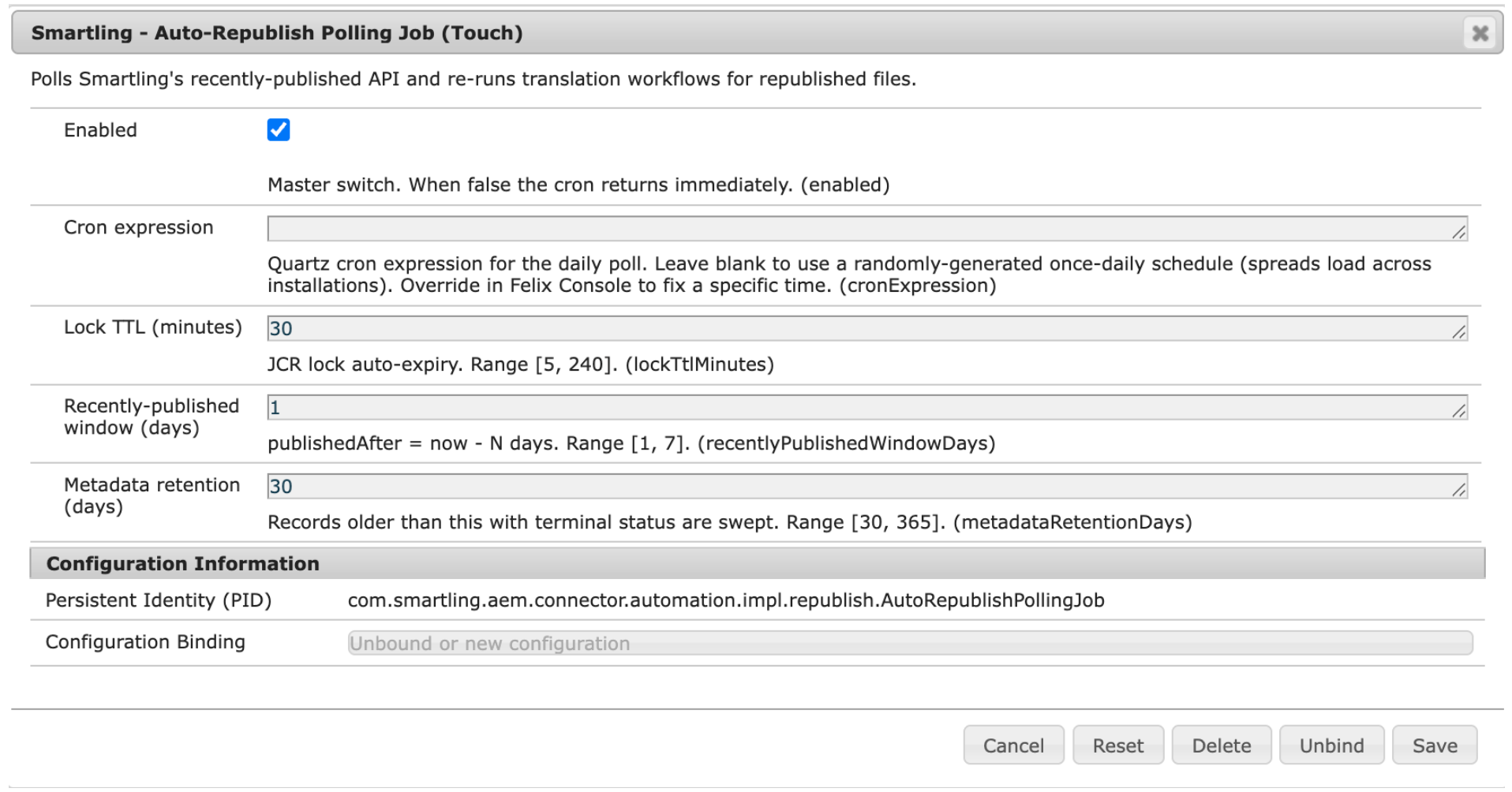This screenshot has width=1512, height=792.
Task: Click the Cron expression label
Action: tap(139, 227)
